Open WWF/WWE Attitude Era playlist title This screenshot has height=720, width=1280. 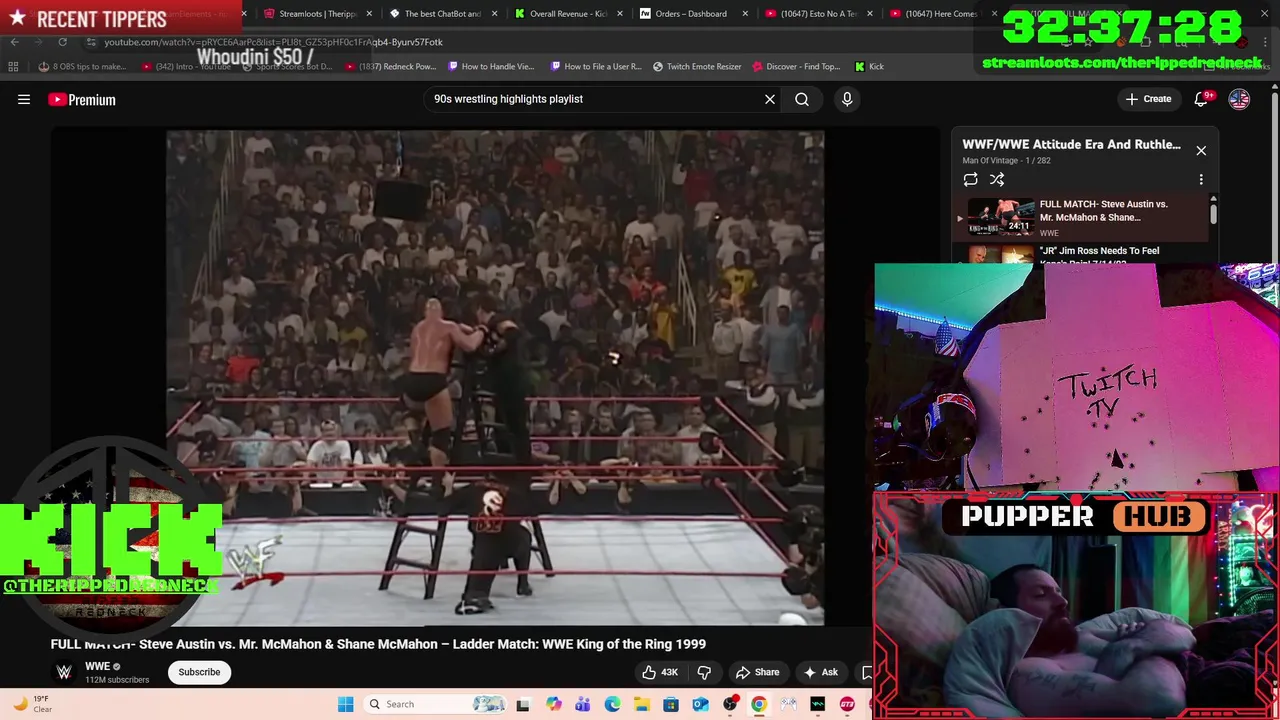click(1071, 144)
